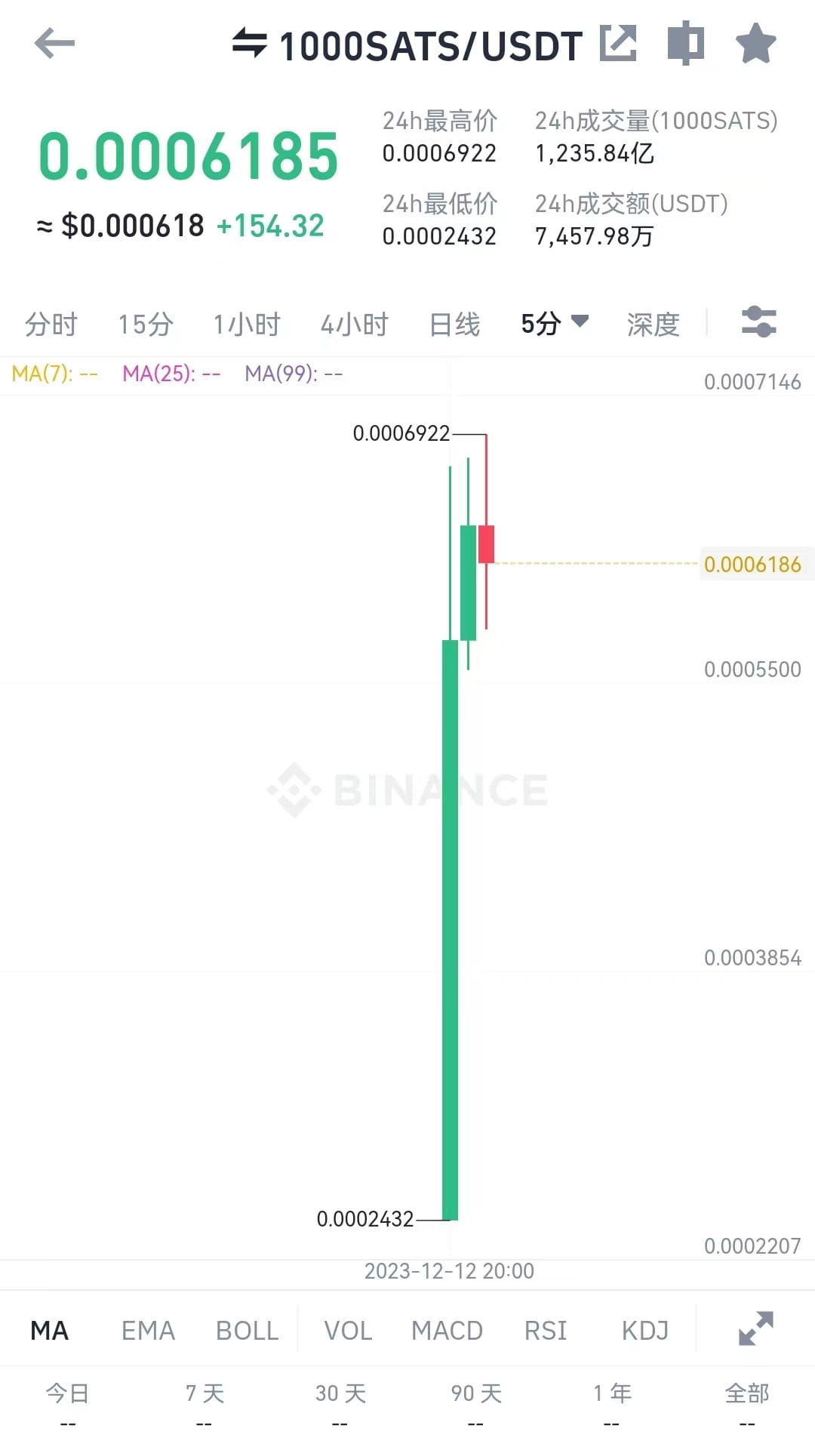
Task: Show the VOL indicator
Action: [x=348, y=1331]
